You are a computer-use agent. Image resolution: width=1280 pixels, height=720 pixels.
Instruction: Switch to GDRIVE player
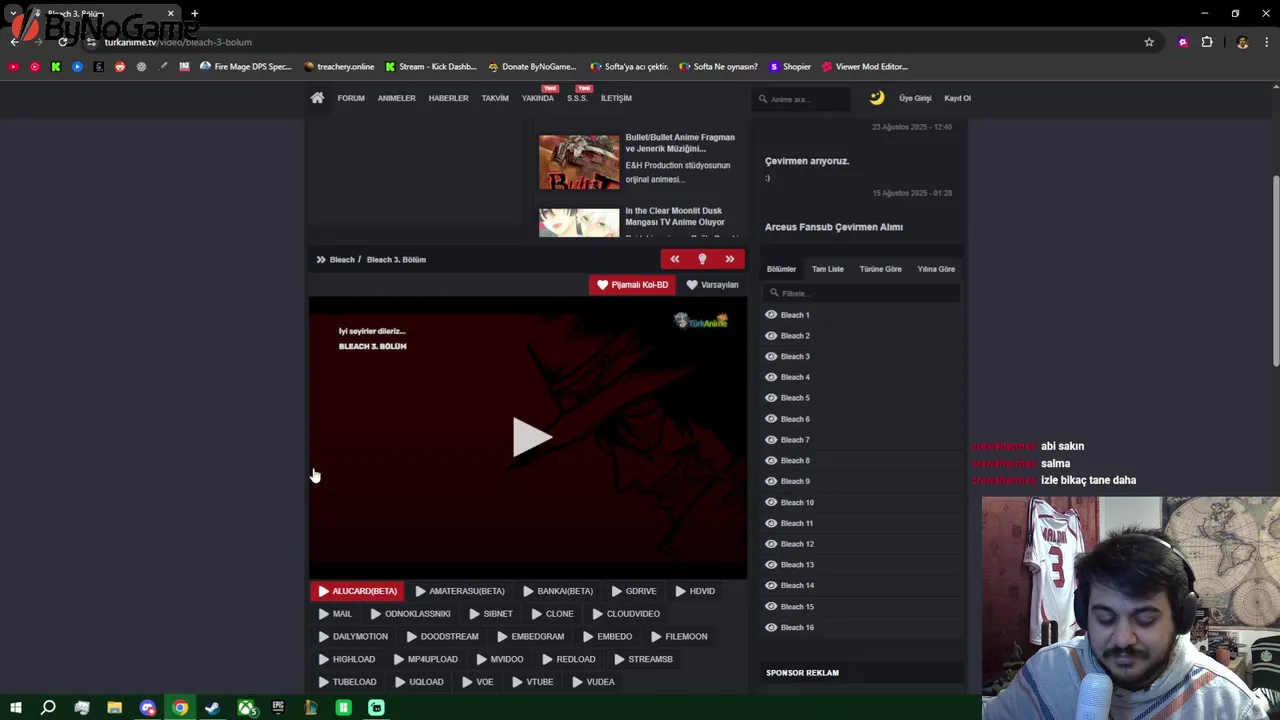tap(633, 591)
